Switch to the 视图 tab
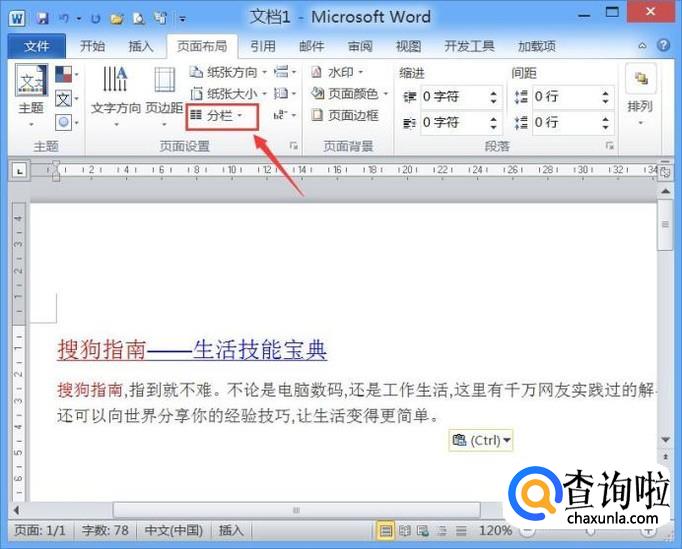Viewport: 682px width, 549px height. pyautogui.click(x=408, y=46)
